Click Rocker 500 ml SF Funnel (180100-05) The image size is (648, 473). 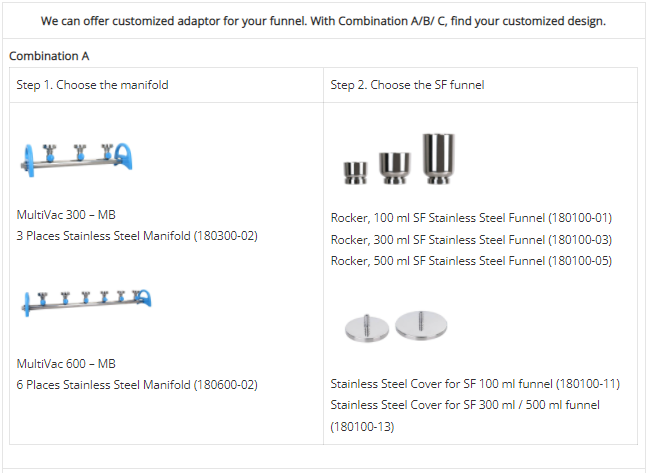[471, 261]
